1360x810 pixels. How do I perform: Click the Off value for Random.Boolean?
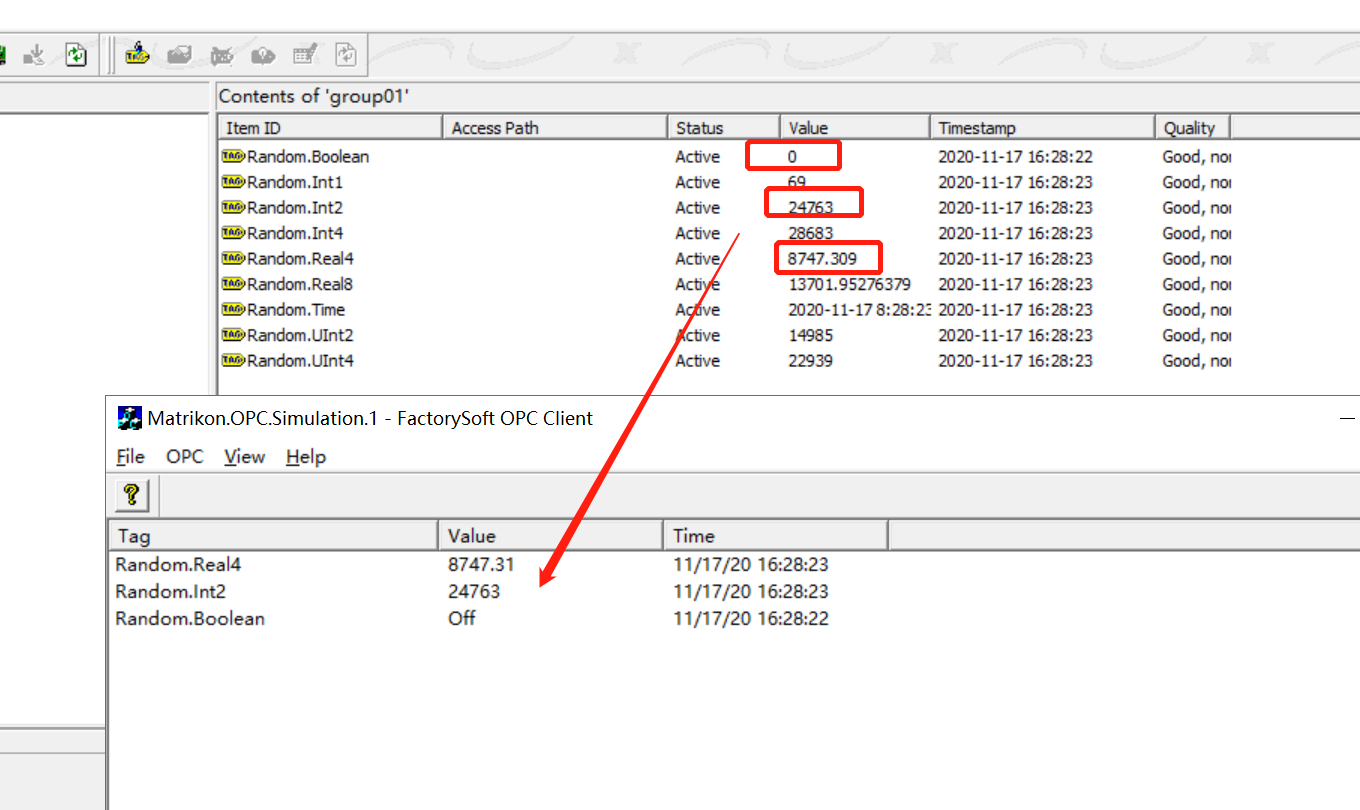[x=461, y=618]
